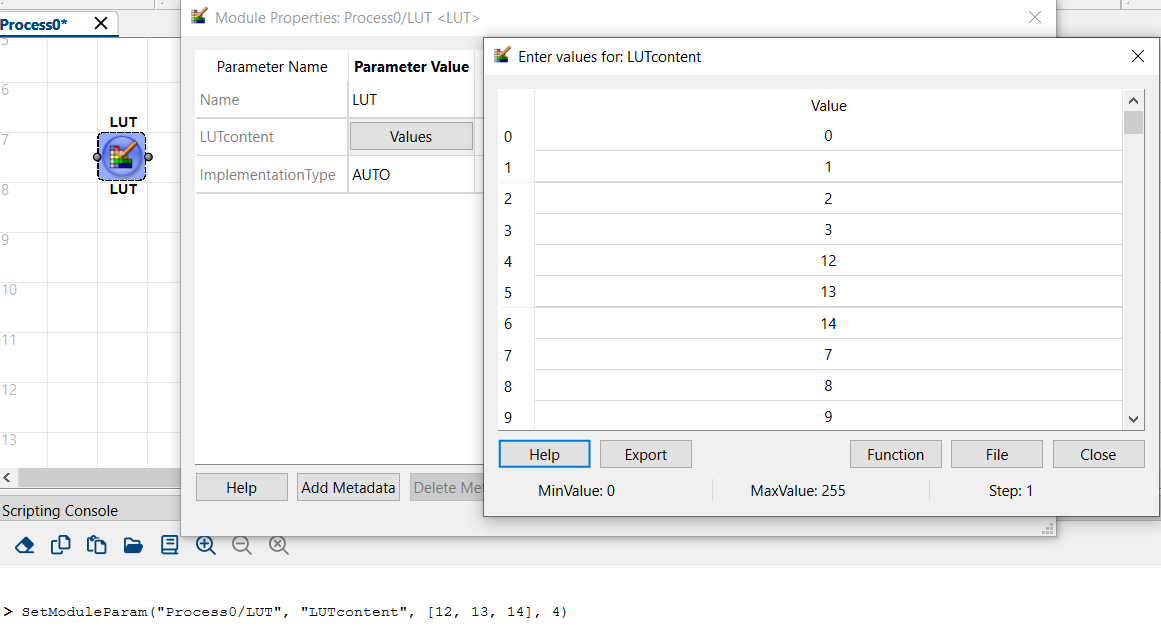The image size is (1161, 641).
Task: Open Help for LUTcontent values
Action: click(544, 453)
